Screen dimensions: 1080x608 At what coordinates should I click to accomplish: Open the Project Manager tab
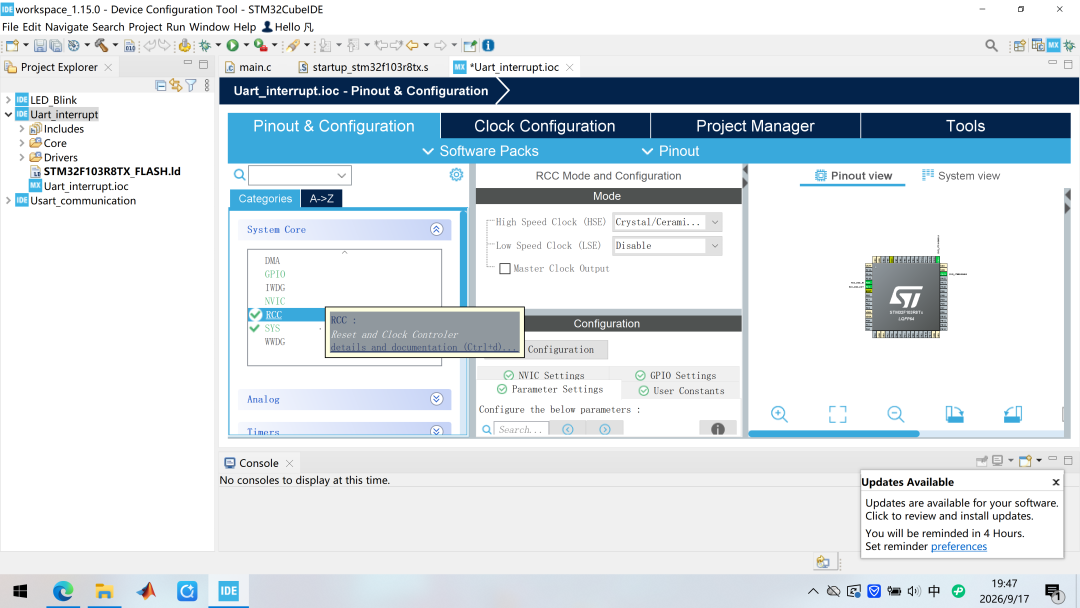point(755,126)
